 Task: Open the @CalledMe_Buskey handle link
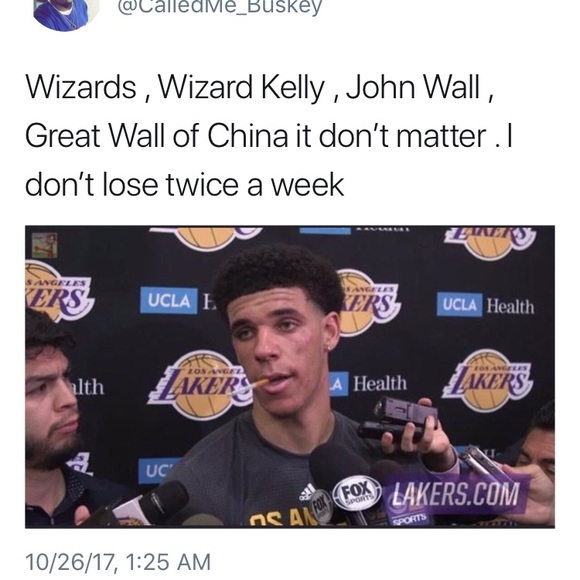(220, 7)
